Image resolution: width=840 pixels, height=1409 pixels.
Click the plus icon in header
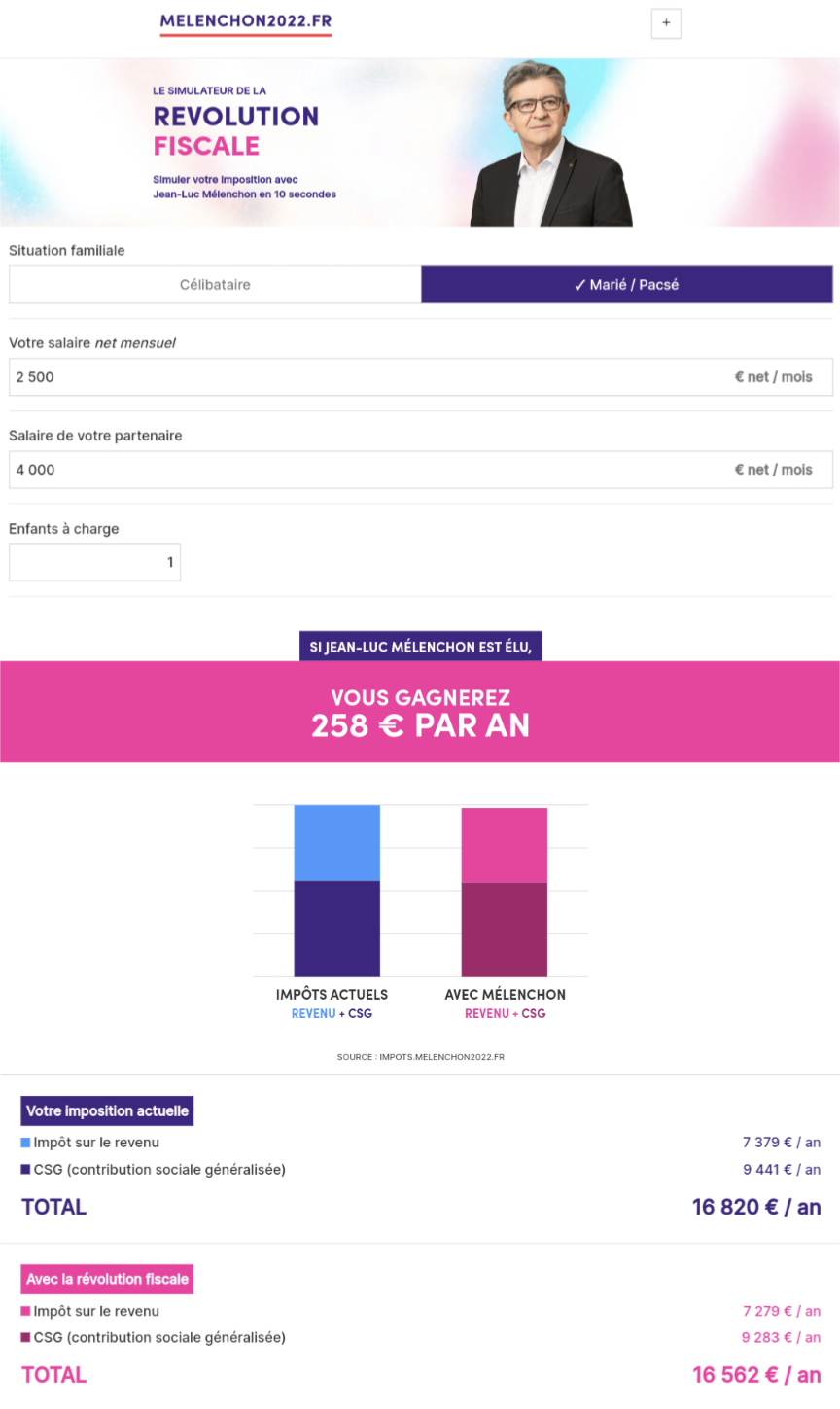(x=666, y=23)
